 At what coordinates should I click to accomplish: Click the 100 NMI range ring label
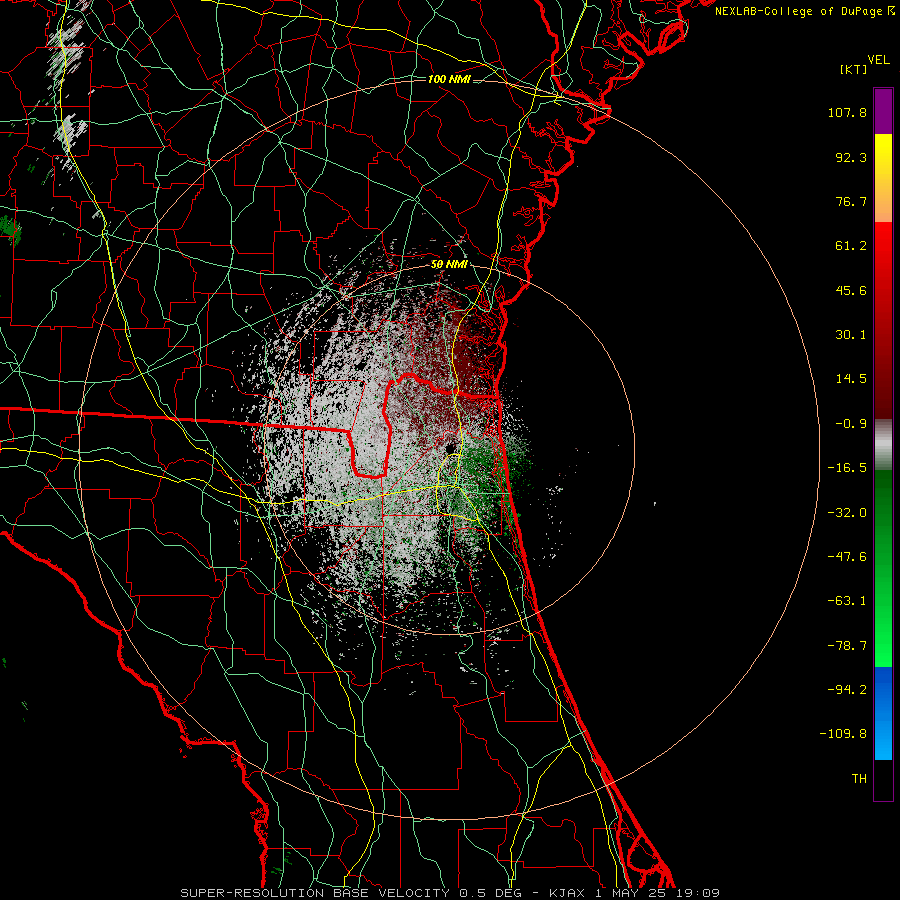449,79
